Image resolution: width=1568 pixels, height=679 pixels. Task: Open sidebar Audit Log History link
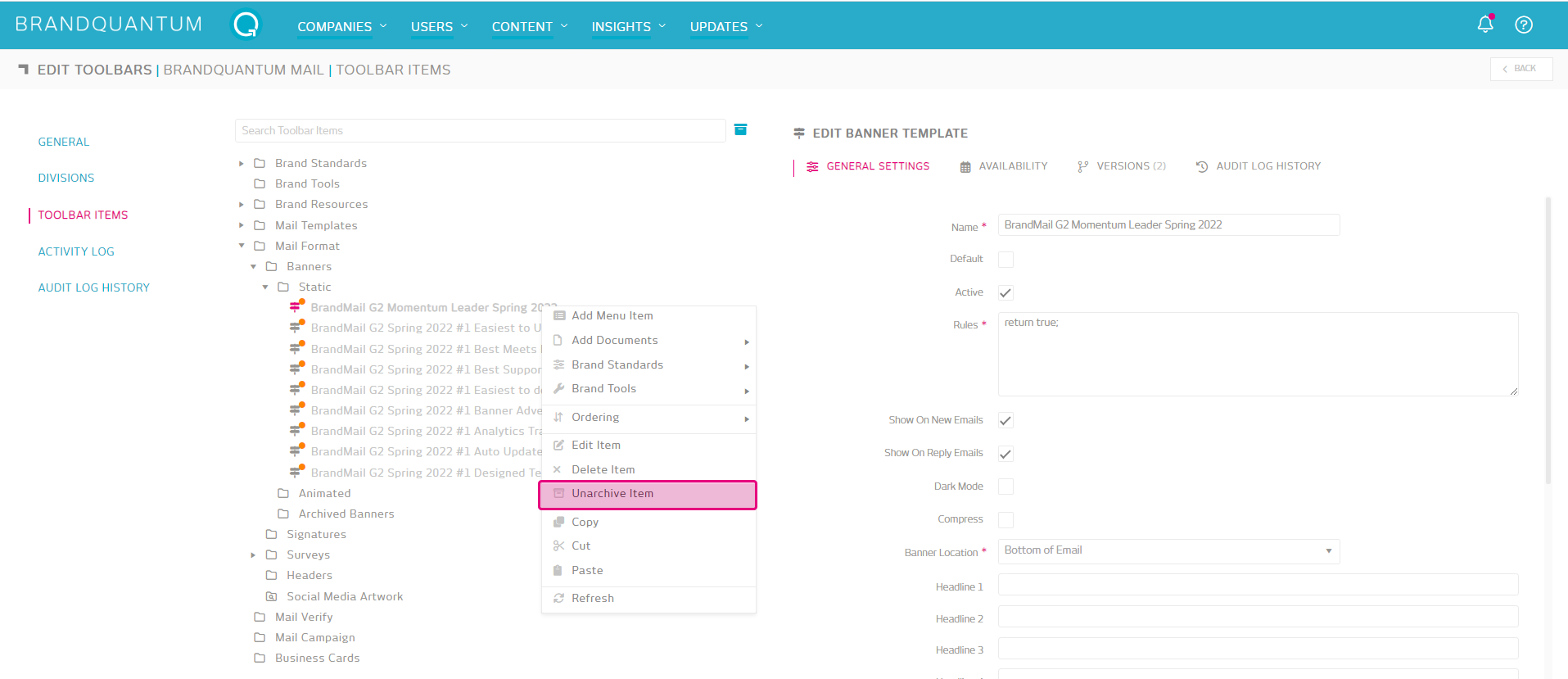tap(94, 287)
